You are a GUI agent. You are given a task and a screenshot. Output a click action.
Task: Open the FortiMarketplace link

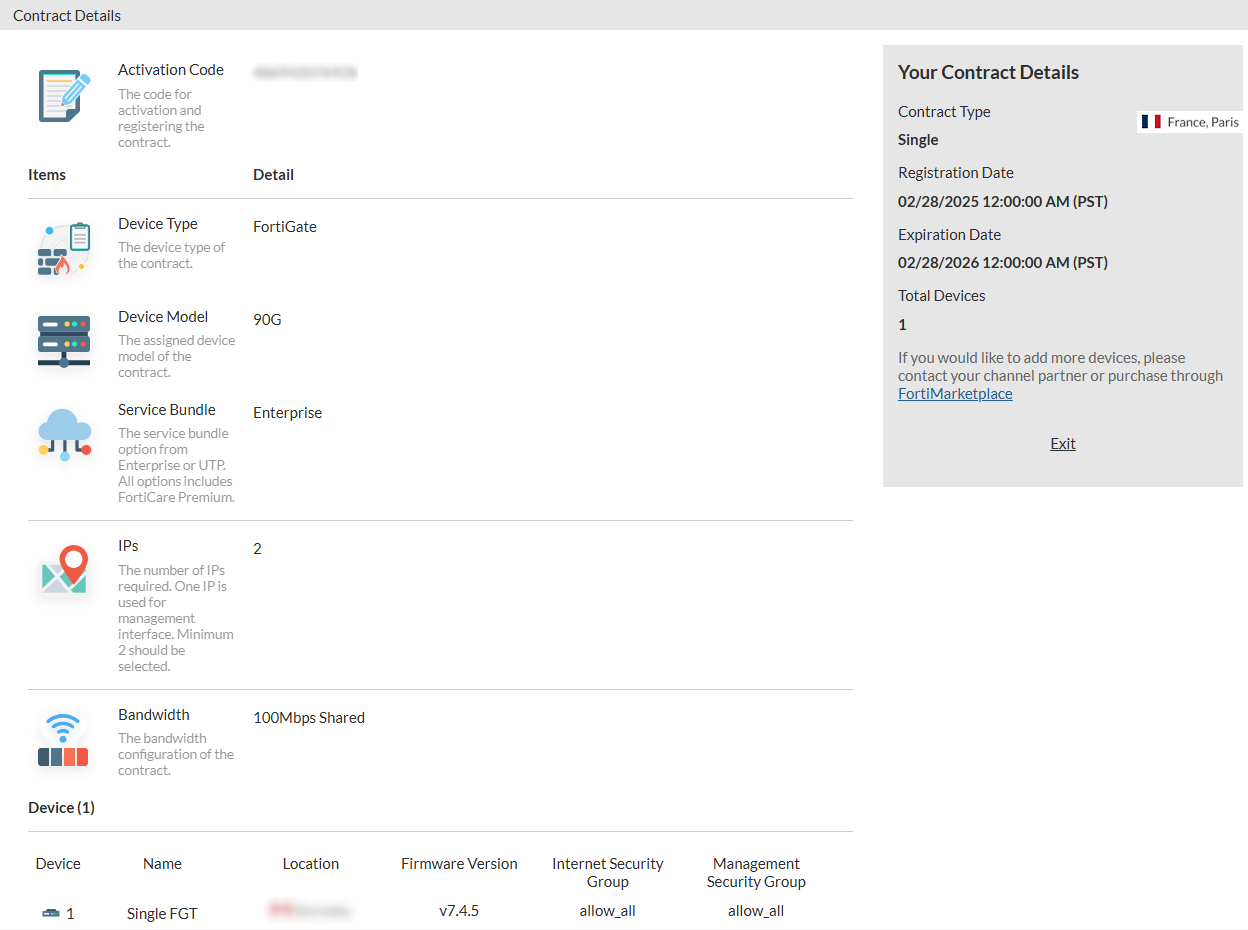(955, 394)
